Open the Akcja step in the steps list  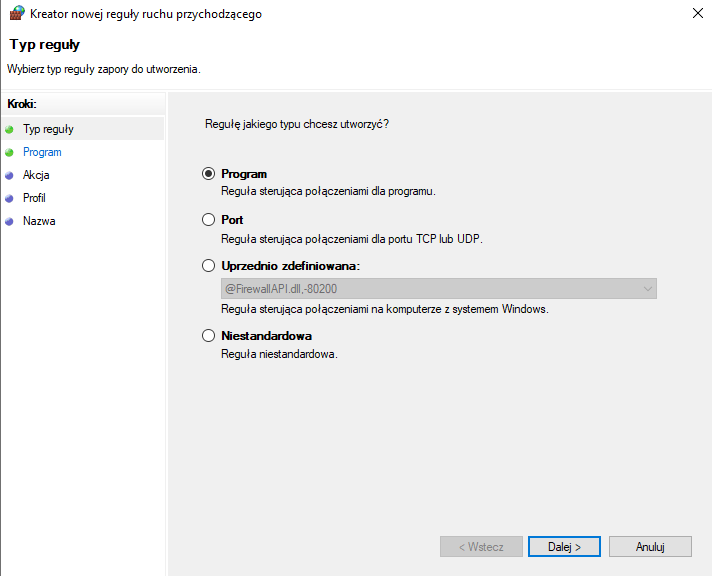click(x=36, y=175)
